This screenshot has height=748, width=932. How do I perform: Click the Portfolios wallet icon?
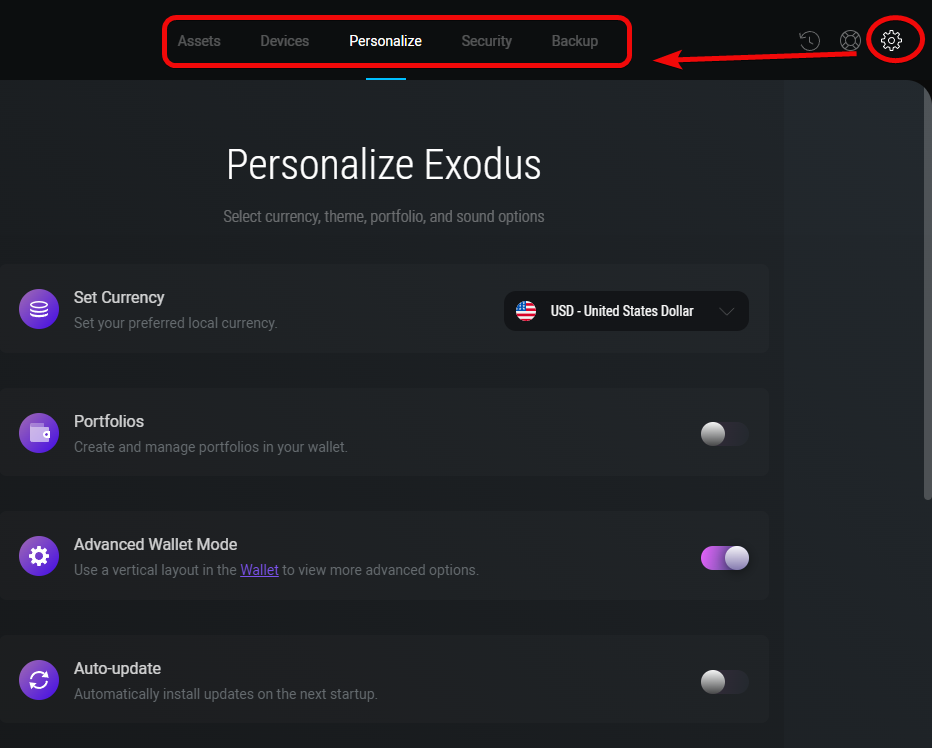(x=39, y=433)
